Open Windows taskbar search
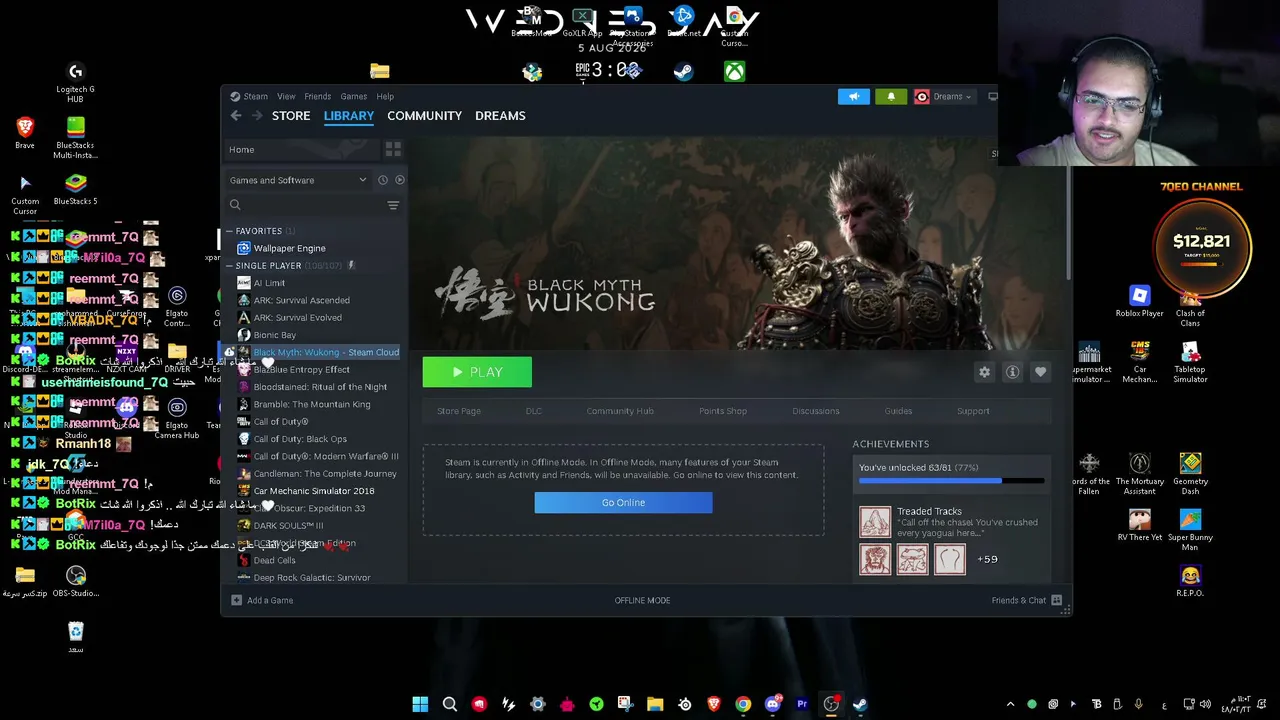 tap(450, 704)
